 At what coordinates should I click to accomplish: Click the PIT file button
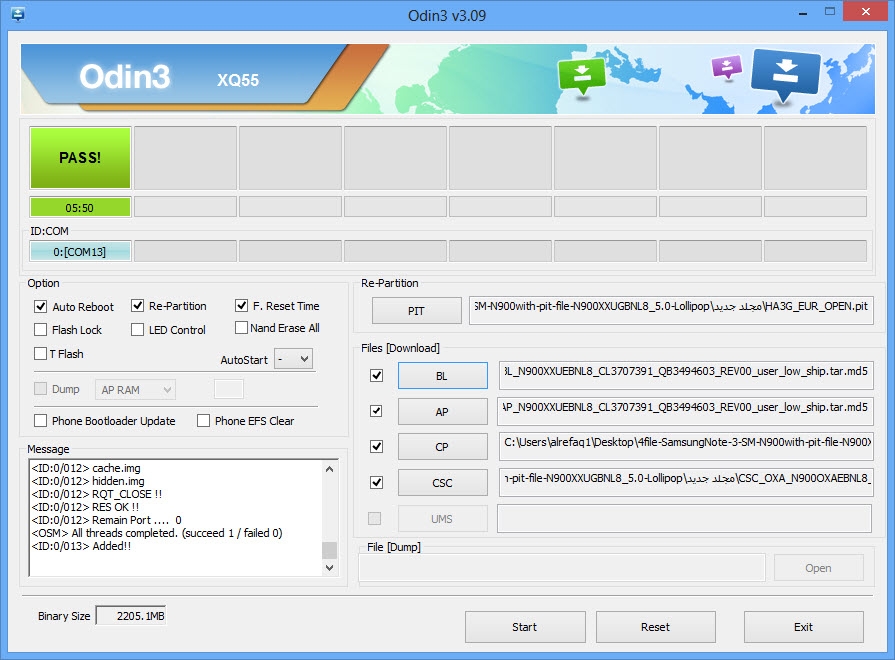pyautogui.click(x=417, y=311)
